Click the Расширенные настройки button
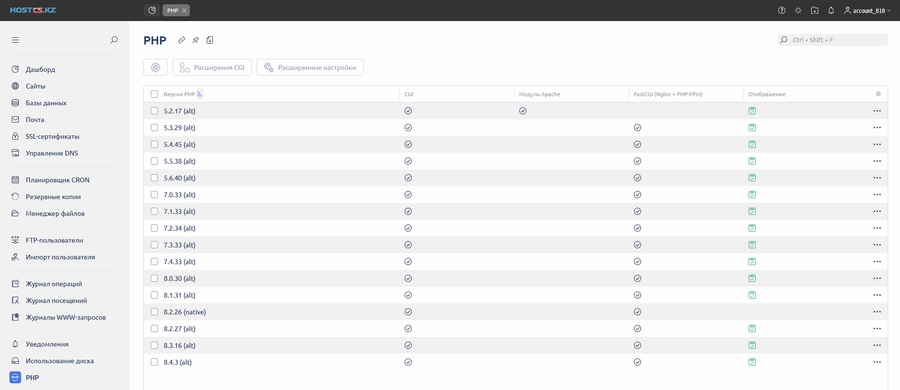The height and width of the screenshot is (390, 900). click(310, 67)
